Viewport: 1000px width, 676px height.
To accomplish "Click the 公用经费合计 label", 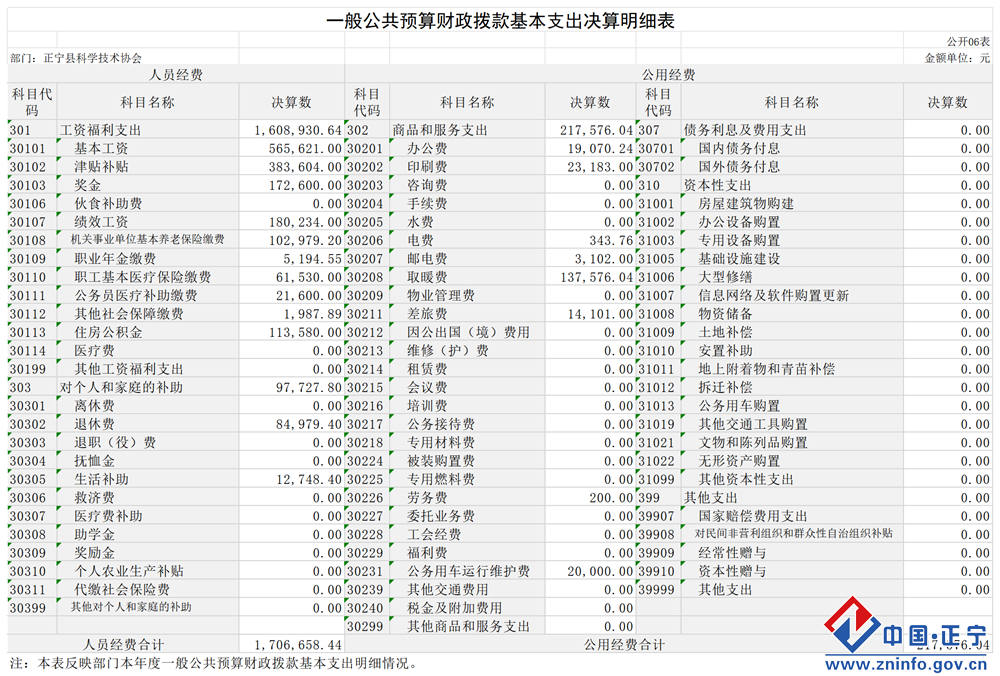I will [x=624, y=645].
